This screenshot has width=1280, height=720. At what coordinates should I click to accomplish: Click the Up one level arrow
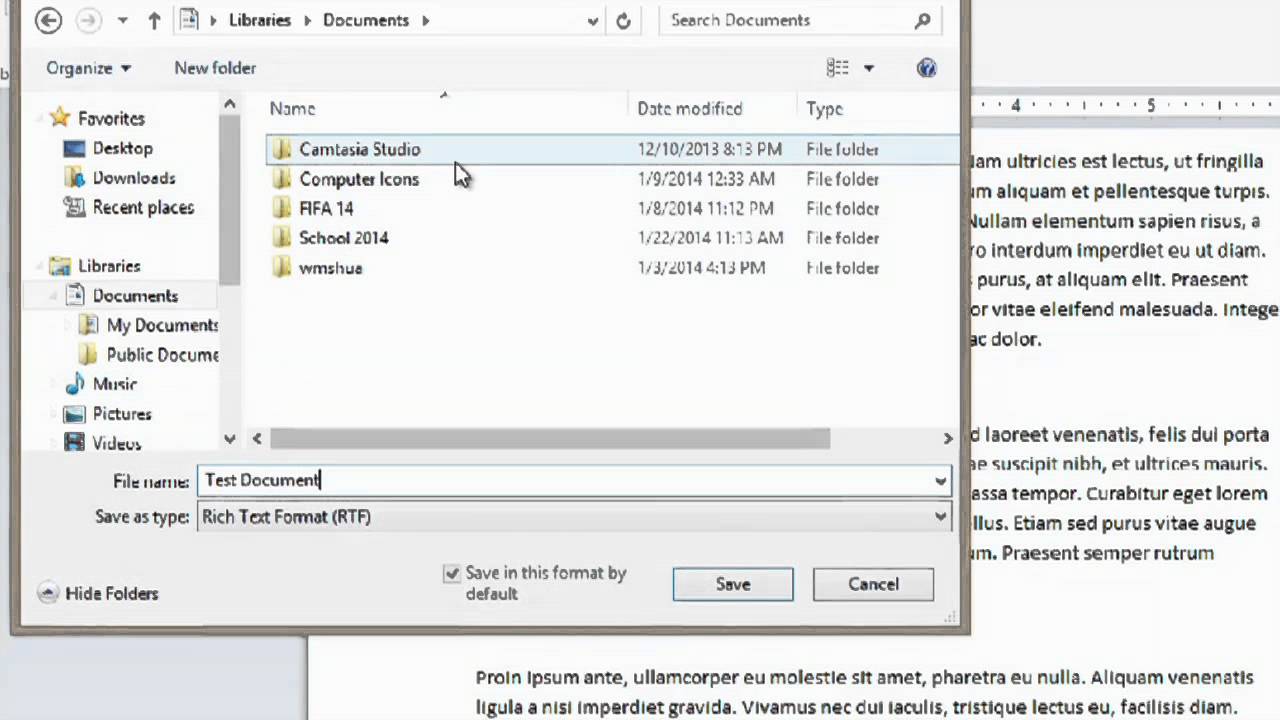point(154,20)
